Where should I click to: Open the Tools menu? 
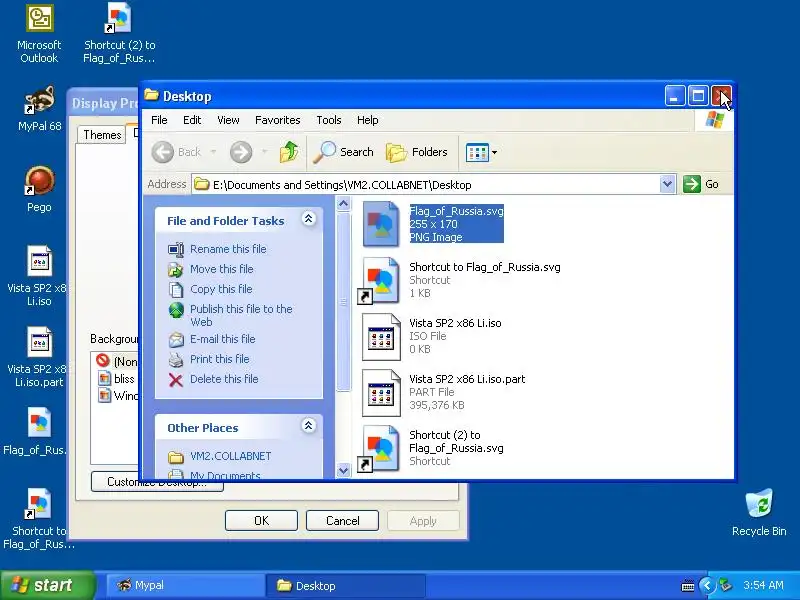329,120
